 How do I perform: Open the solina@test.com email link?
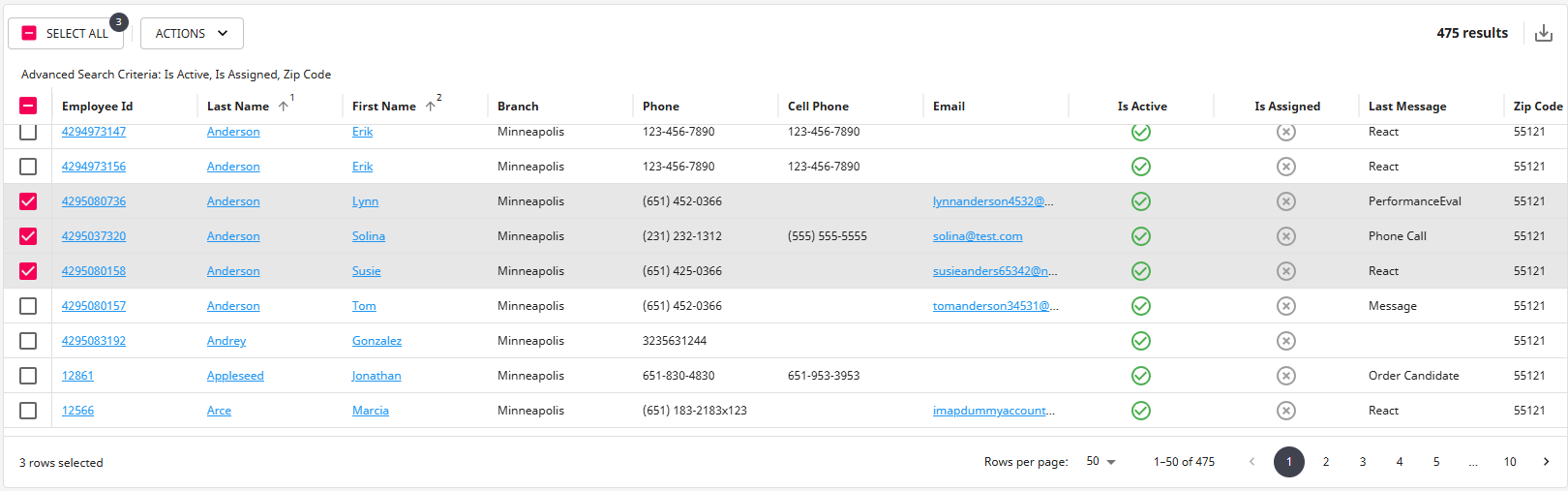pos(978,236)
